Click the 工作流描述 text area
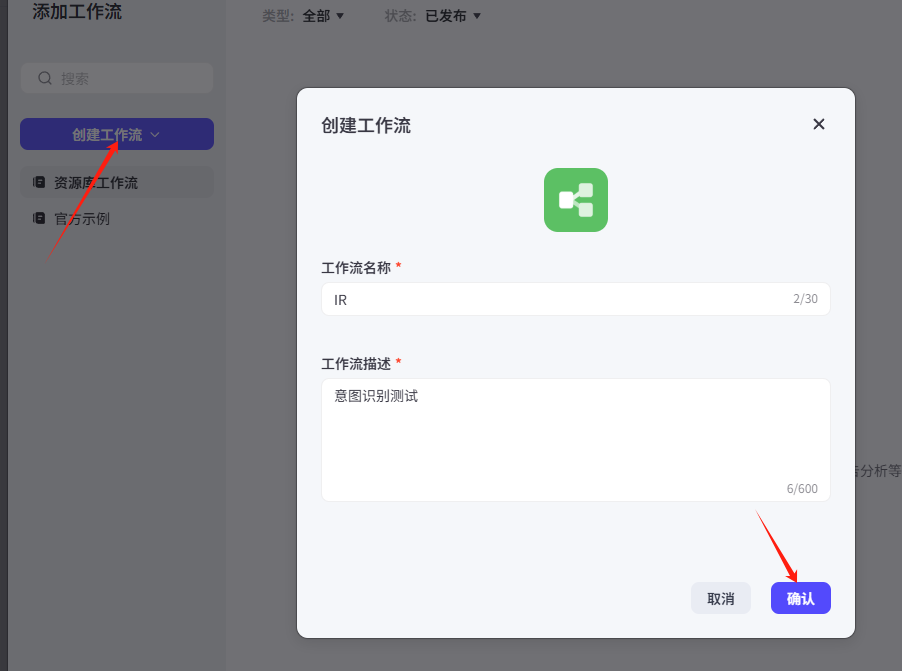 tap(576, 440)
